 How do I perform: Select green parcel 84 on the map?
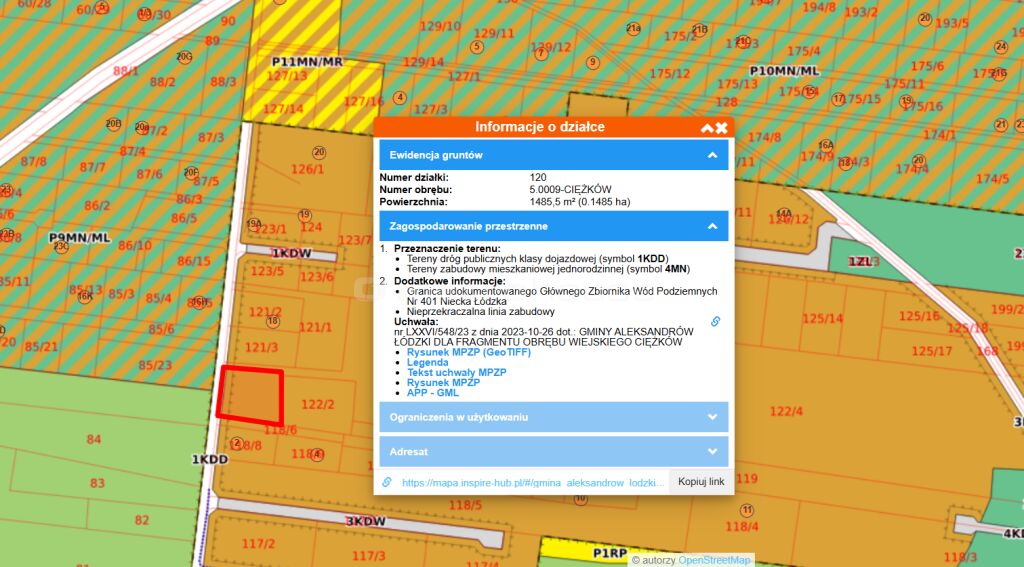click(94, 439)
